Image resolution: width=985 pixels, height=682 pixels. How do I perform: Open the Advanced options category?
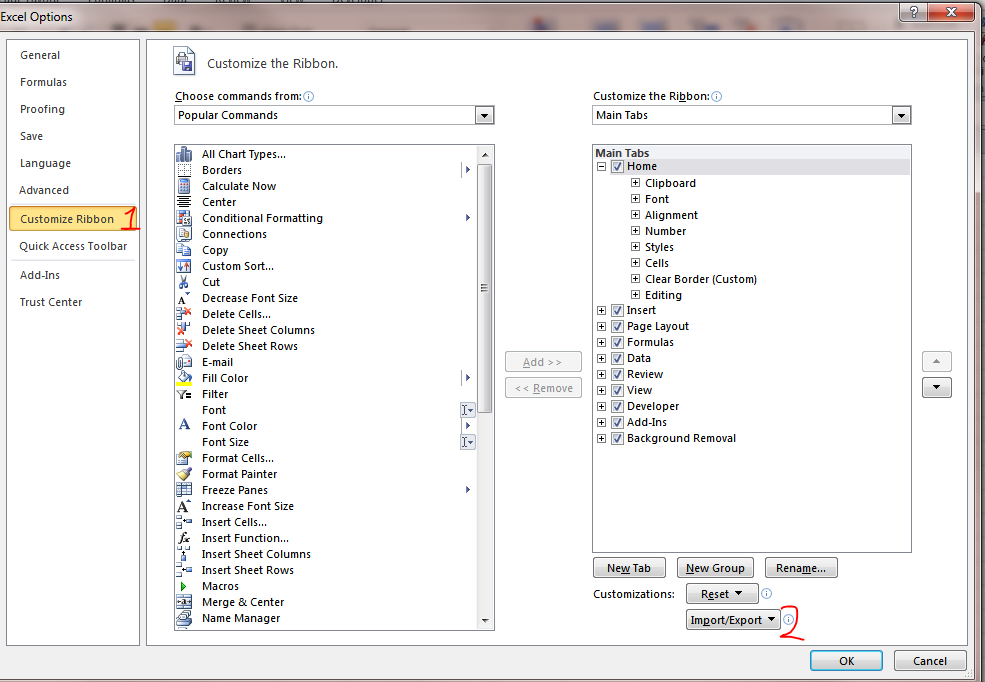pos(44,190)
